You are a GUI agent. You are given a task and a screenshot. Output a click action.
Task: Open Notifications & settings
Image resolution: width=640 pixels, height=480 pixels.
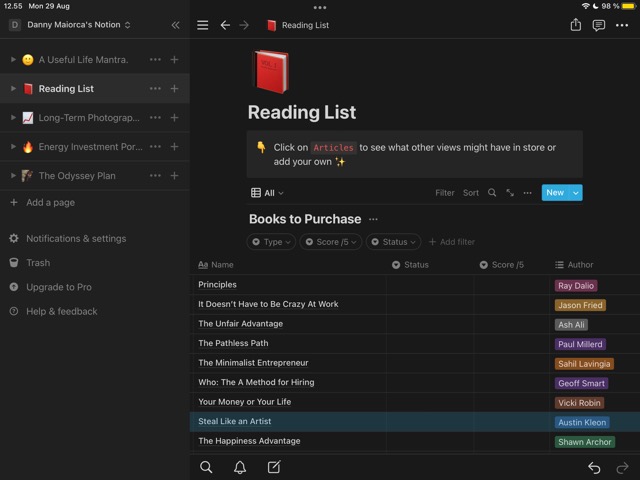tap(68, 238)
